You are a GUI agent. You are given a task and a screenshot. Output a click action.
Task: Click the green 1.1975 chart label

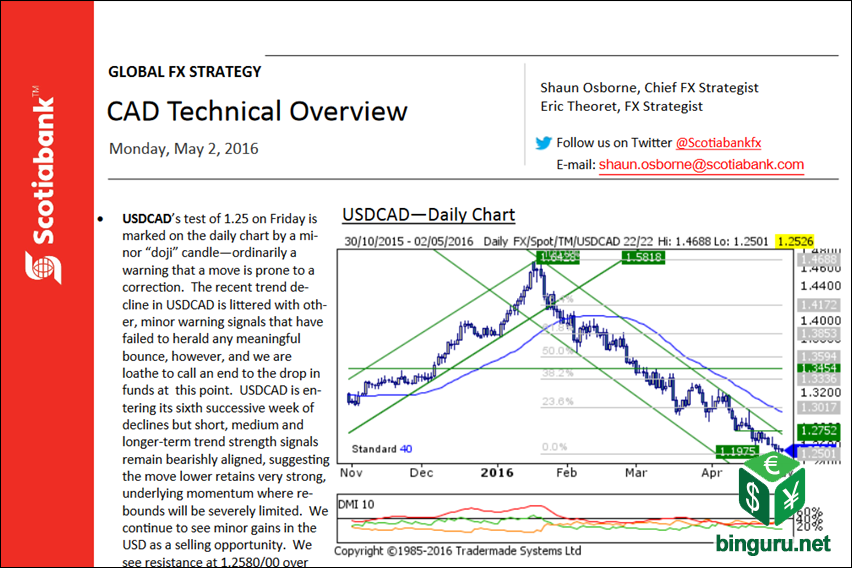pos(737,451)
